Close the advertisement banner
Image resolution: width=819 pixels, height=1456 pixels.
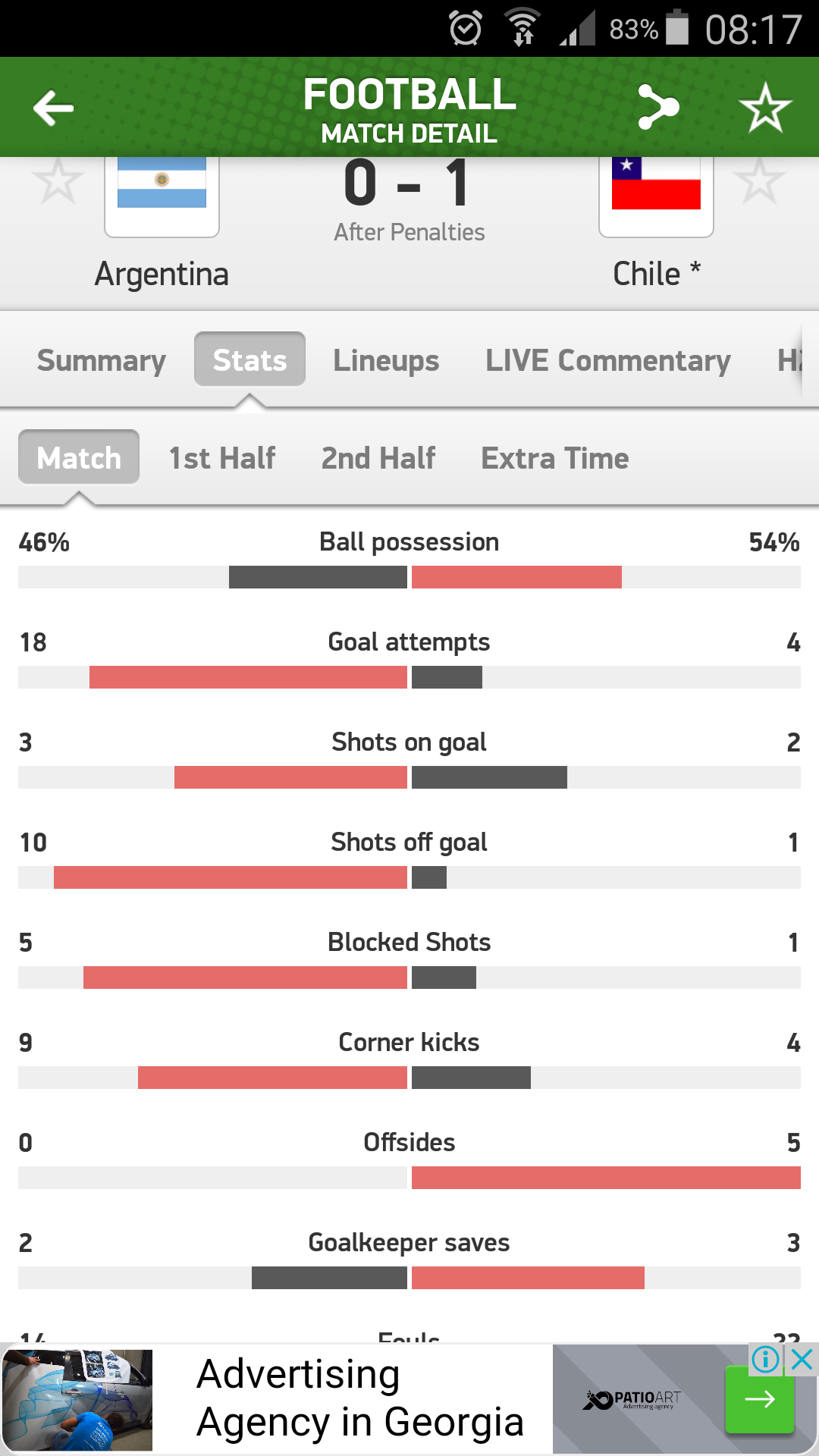802,1360
